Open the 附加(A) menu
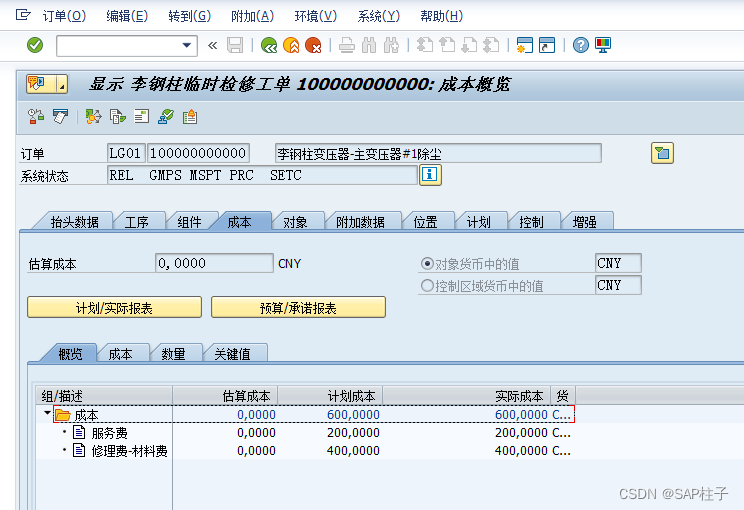 pyautogui.click(x=252, y=17)
